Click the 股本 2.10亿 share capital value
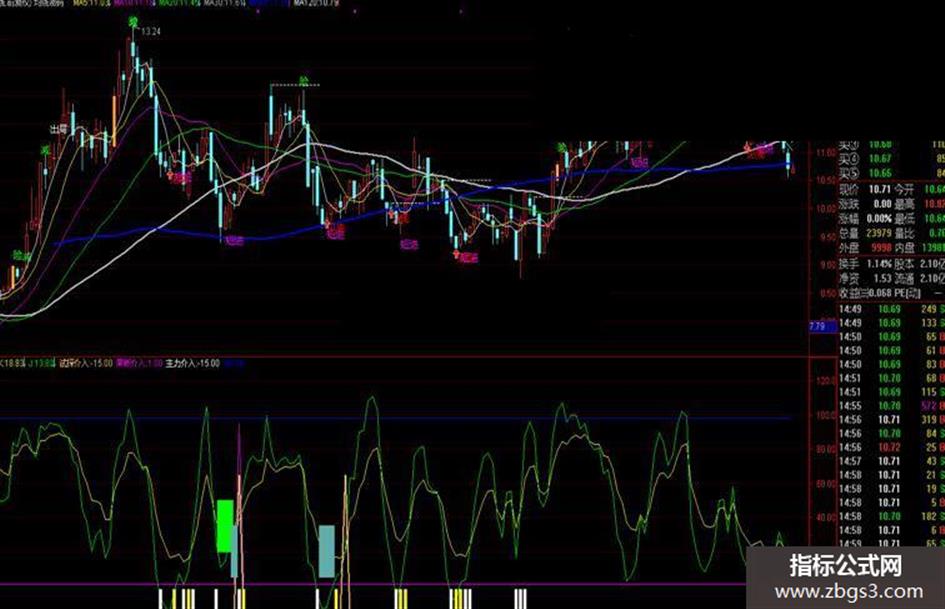 (x=933, y=264)
